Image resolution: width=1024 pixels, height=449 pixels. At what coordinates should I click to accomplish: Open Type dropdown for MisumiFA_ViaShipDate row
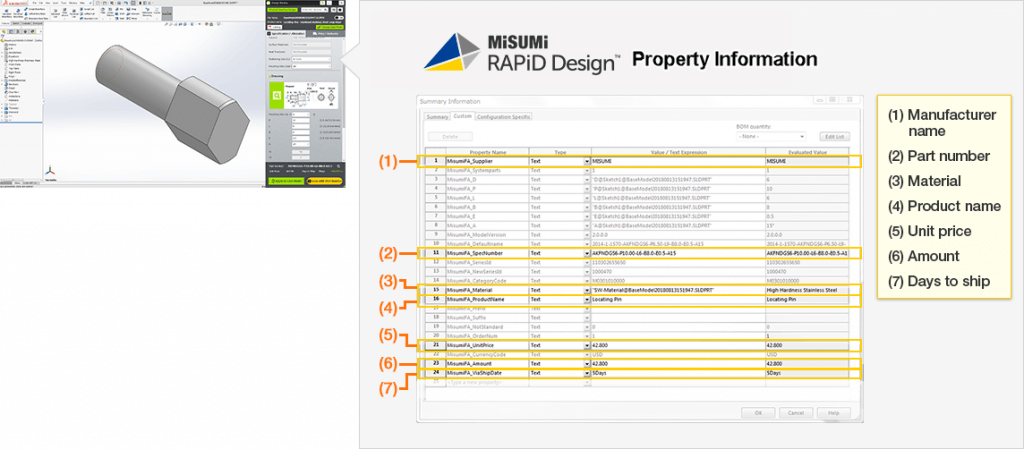click(x=586, y=373)
